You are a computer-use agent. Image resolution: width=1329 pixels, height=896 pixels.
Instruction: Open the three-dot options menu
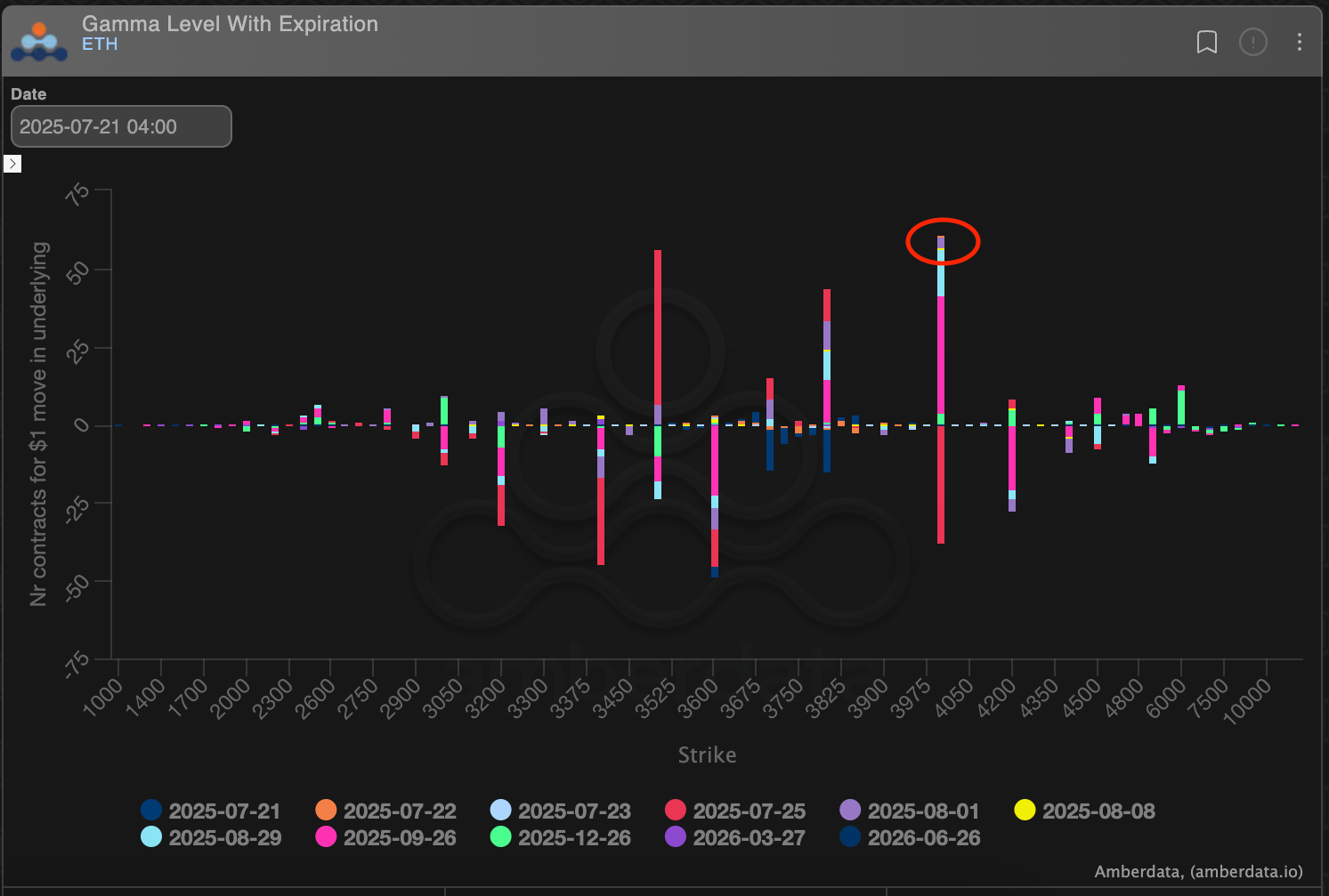[x=1299, y=42]
